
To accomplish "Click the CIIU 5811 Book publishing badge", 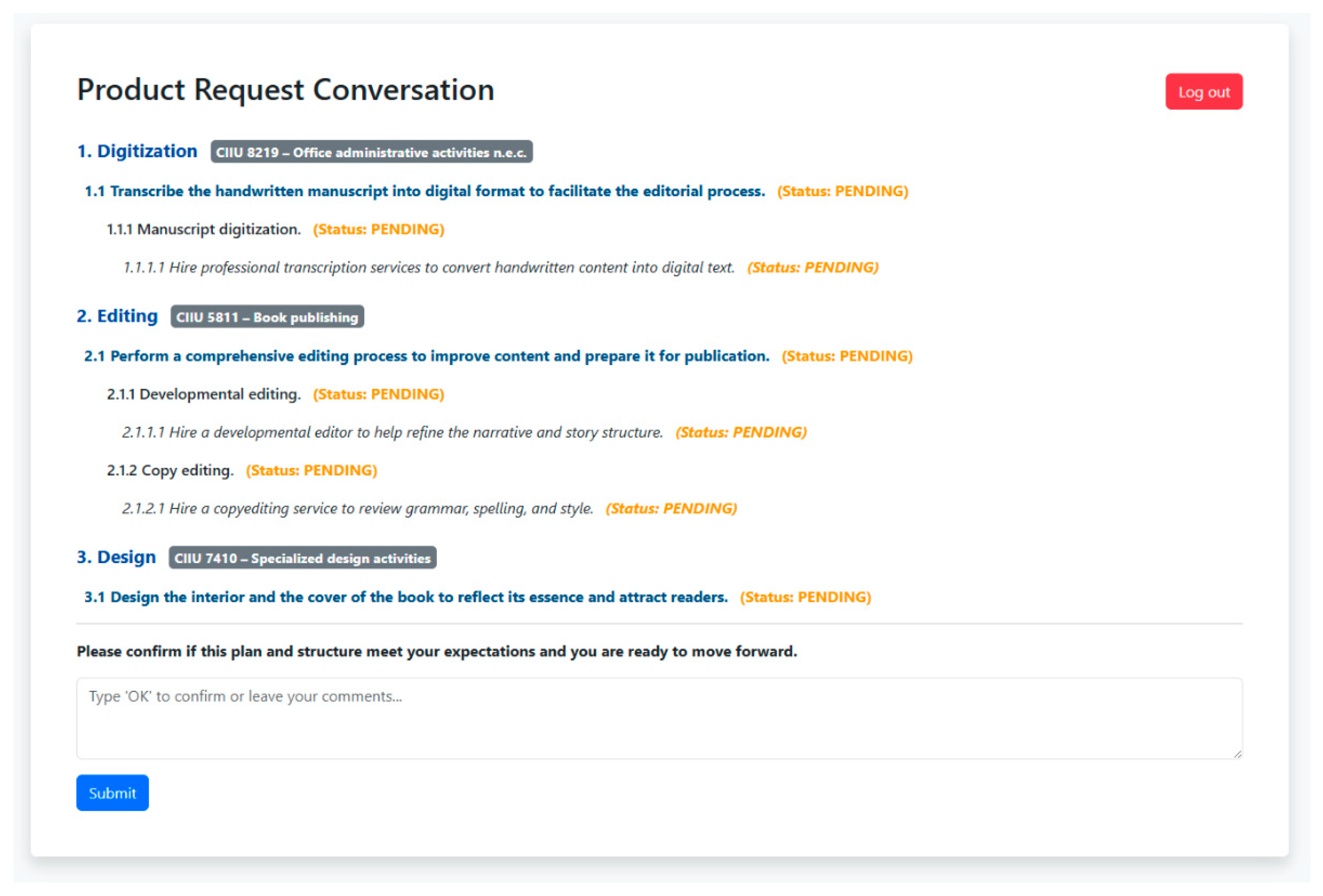I will (266, 317).
